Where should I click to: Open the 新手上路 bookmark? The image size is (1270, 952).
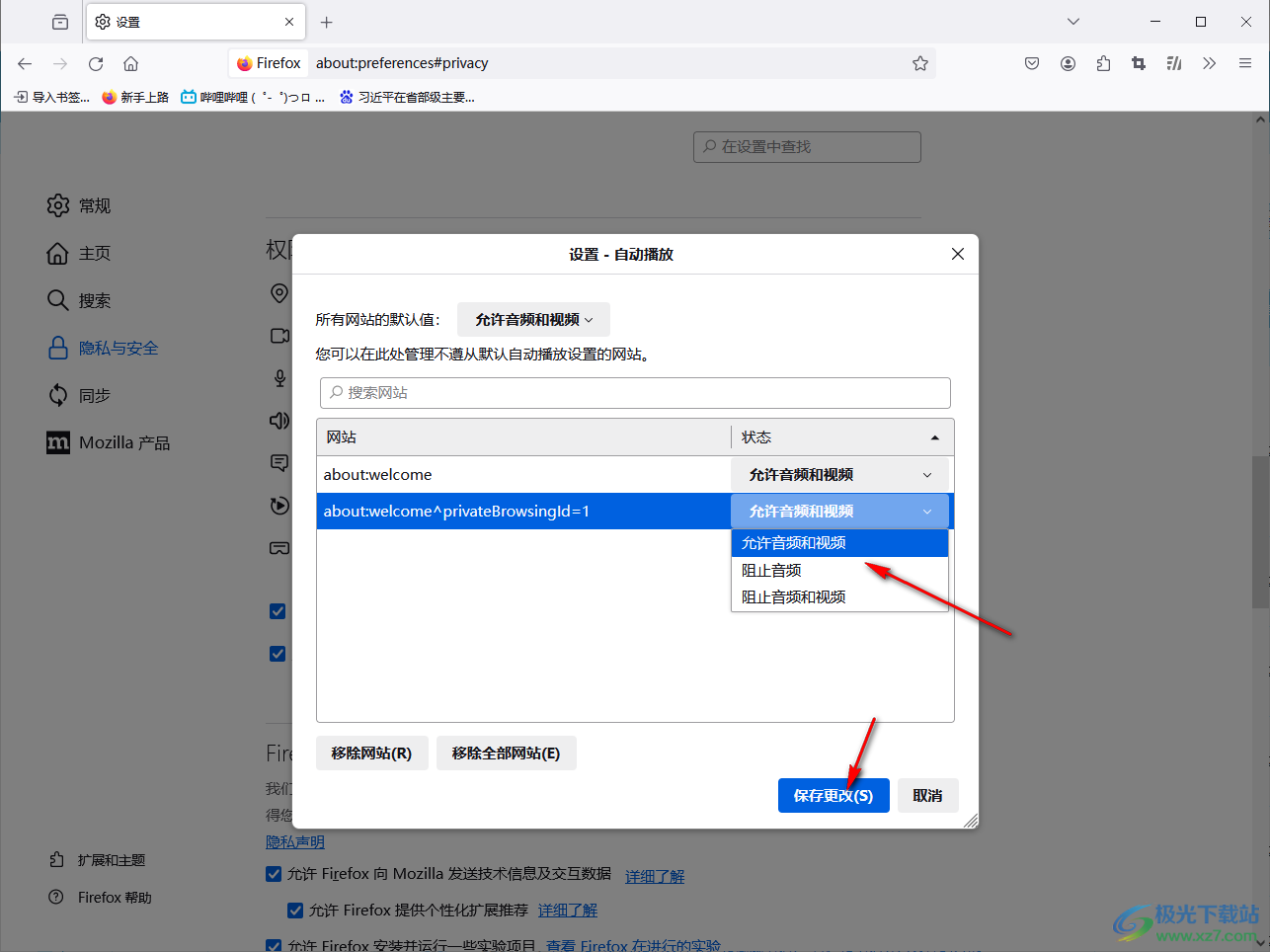[x=135, y=97]
